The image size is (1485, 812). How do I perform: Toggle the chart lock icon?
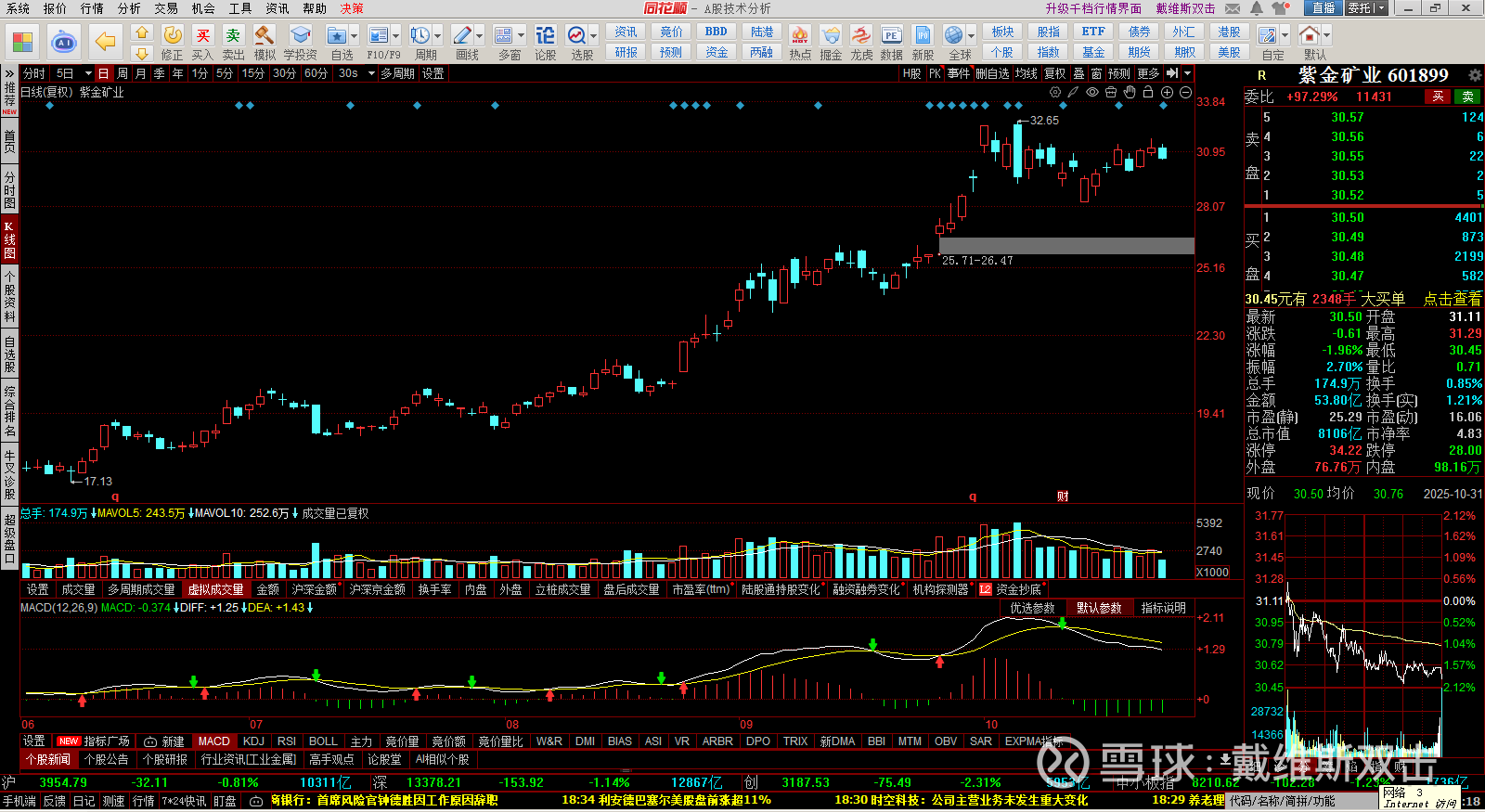point(1148,93)
